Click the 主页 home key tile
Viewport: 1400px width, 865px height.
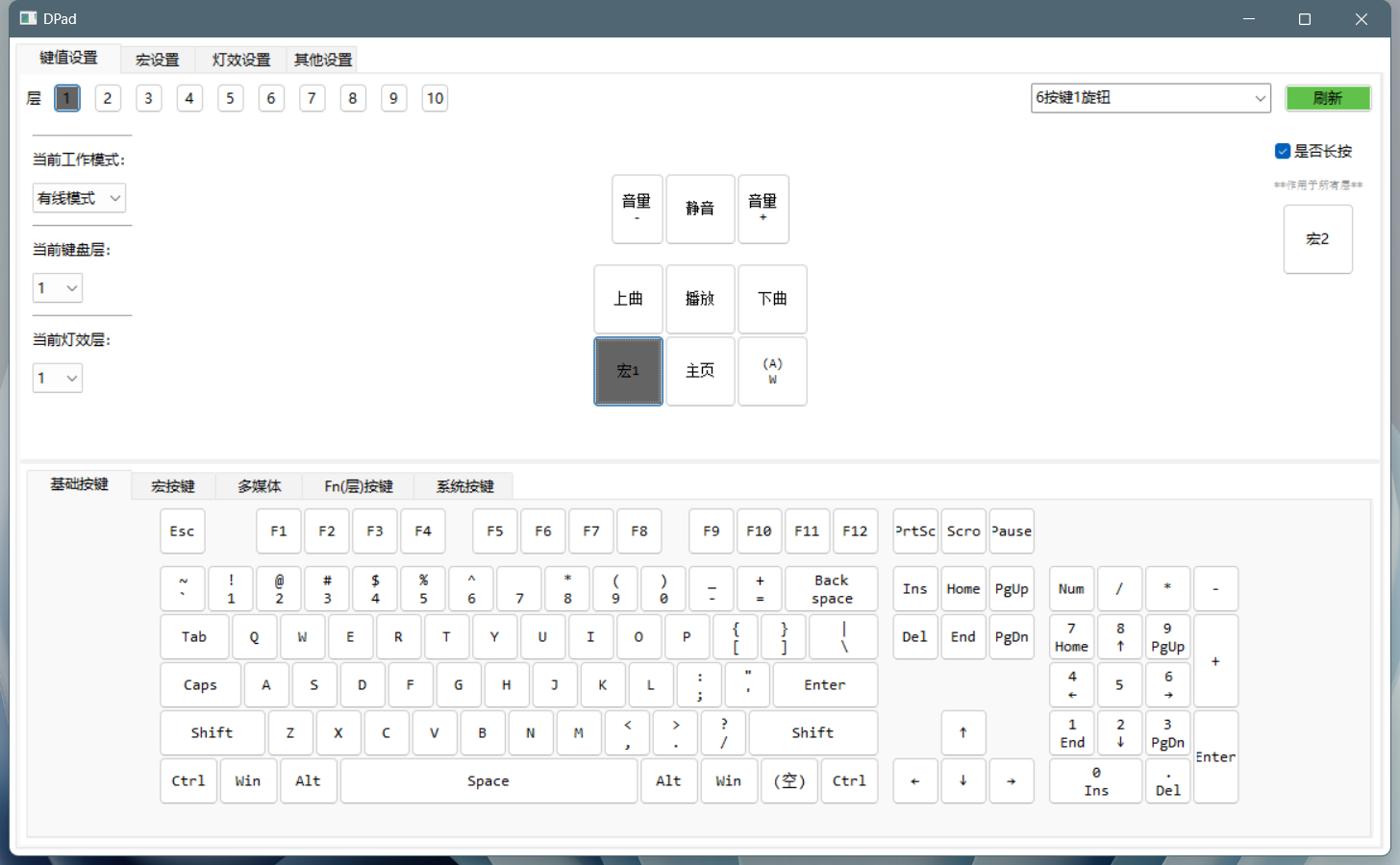click(x=700, y=371)
